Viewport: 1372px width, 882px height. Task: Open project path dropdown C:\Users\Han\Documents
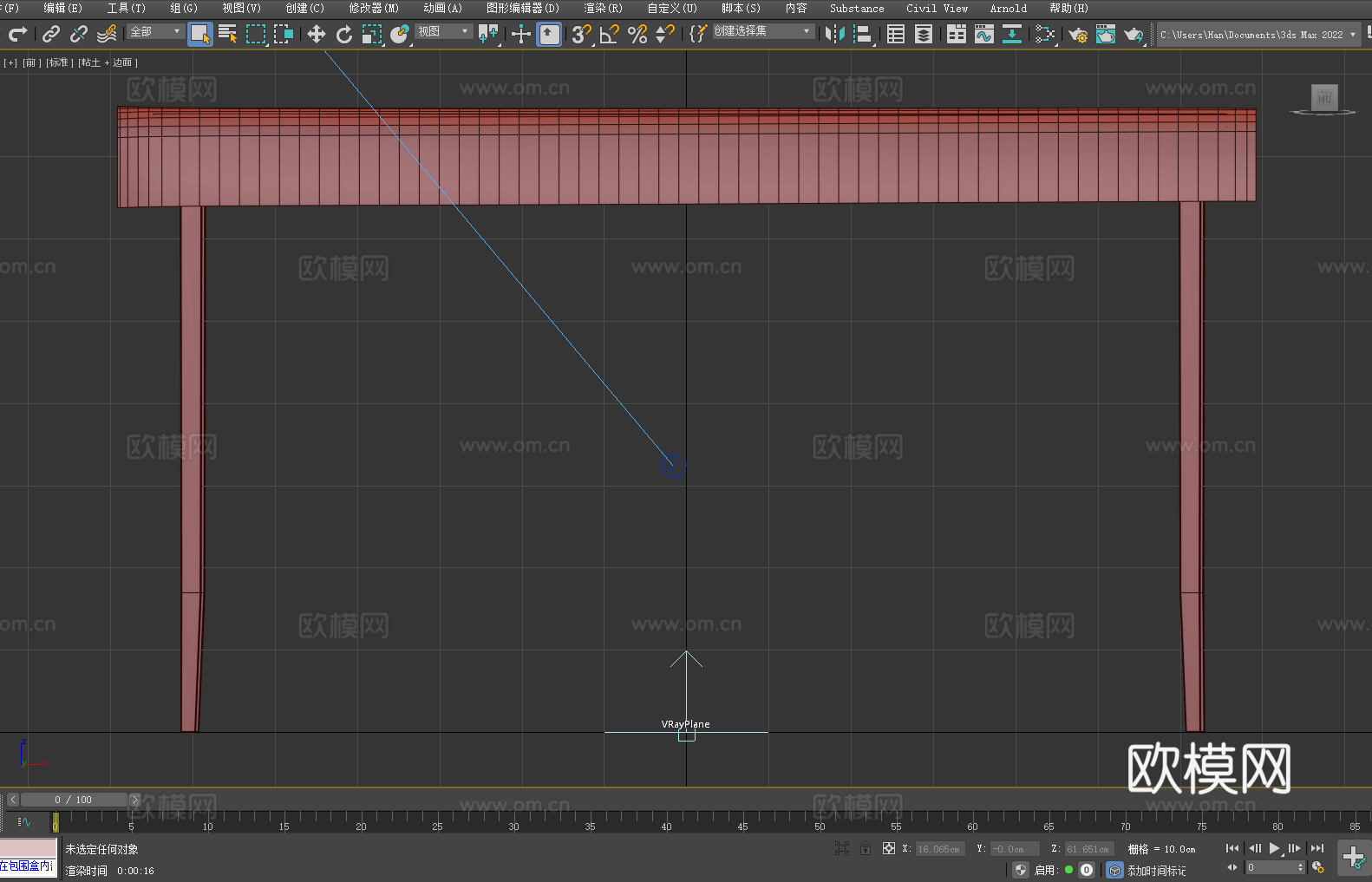1258,35
